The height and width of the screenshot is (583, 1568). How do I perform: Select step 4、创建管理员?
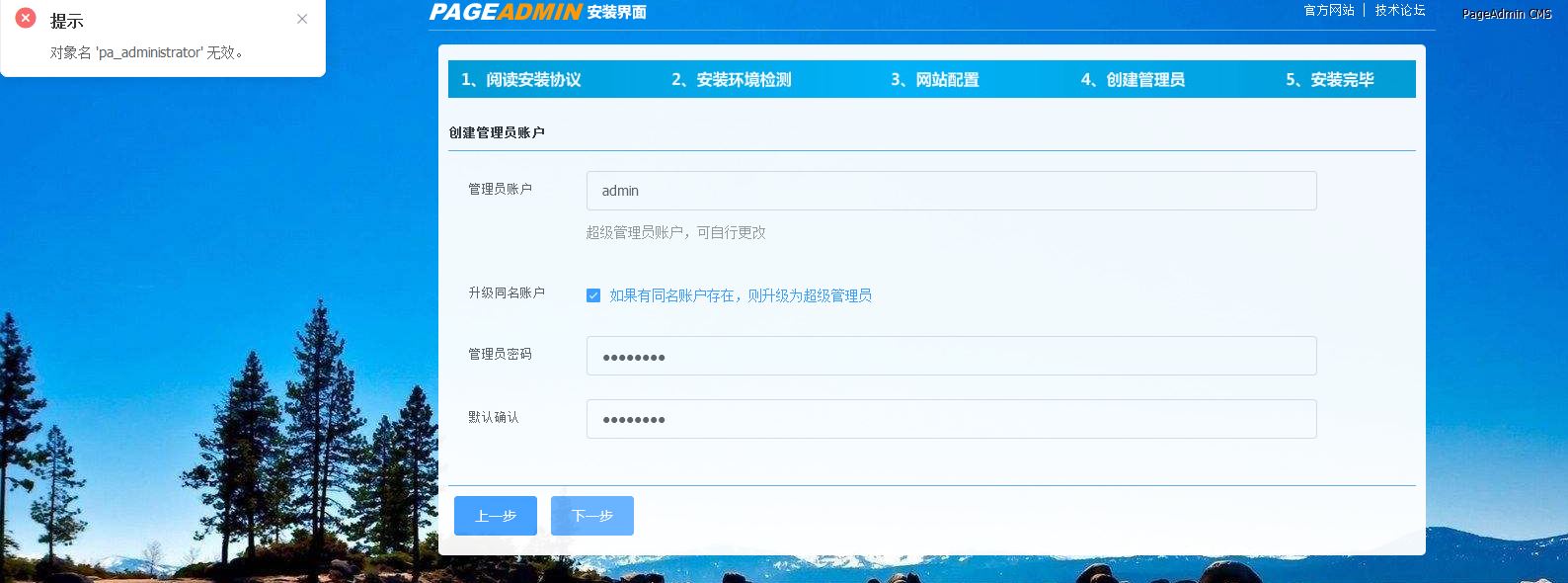tap(1133, 79)
